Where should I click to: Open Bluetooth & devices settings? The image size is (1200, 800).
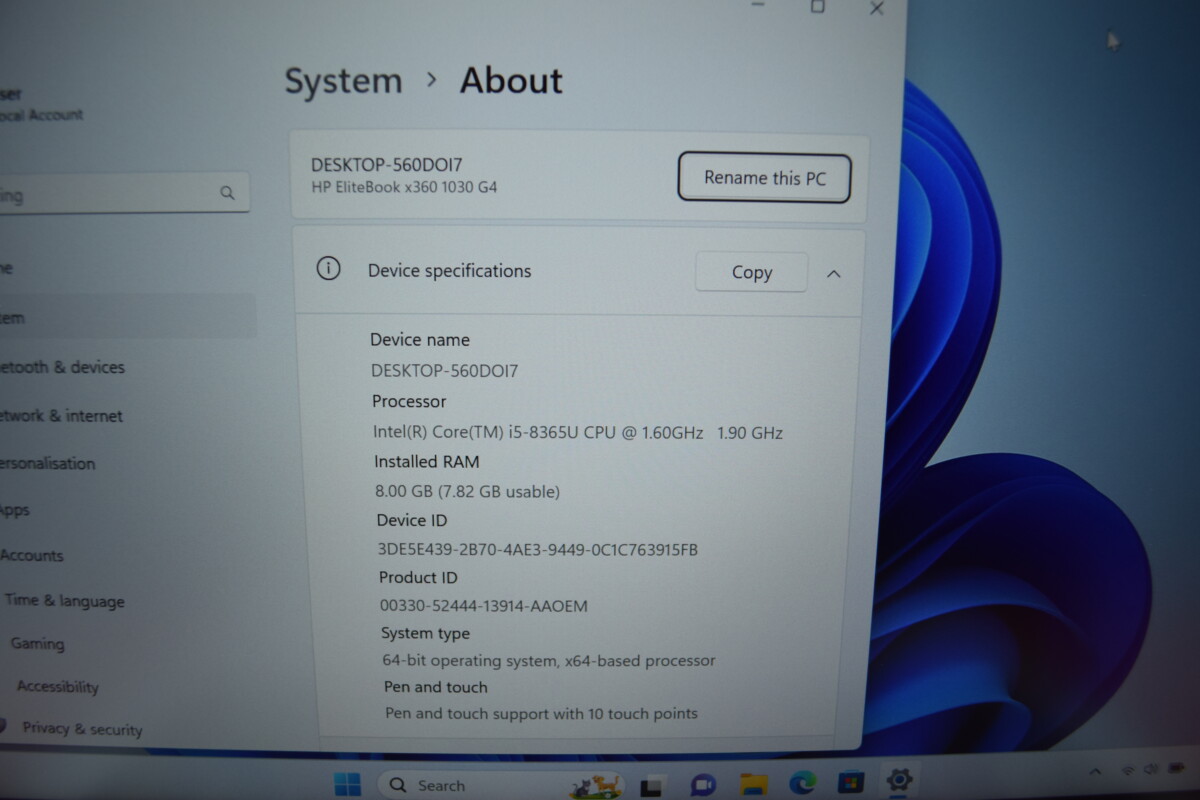(x=62, y=367)
